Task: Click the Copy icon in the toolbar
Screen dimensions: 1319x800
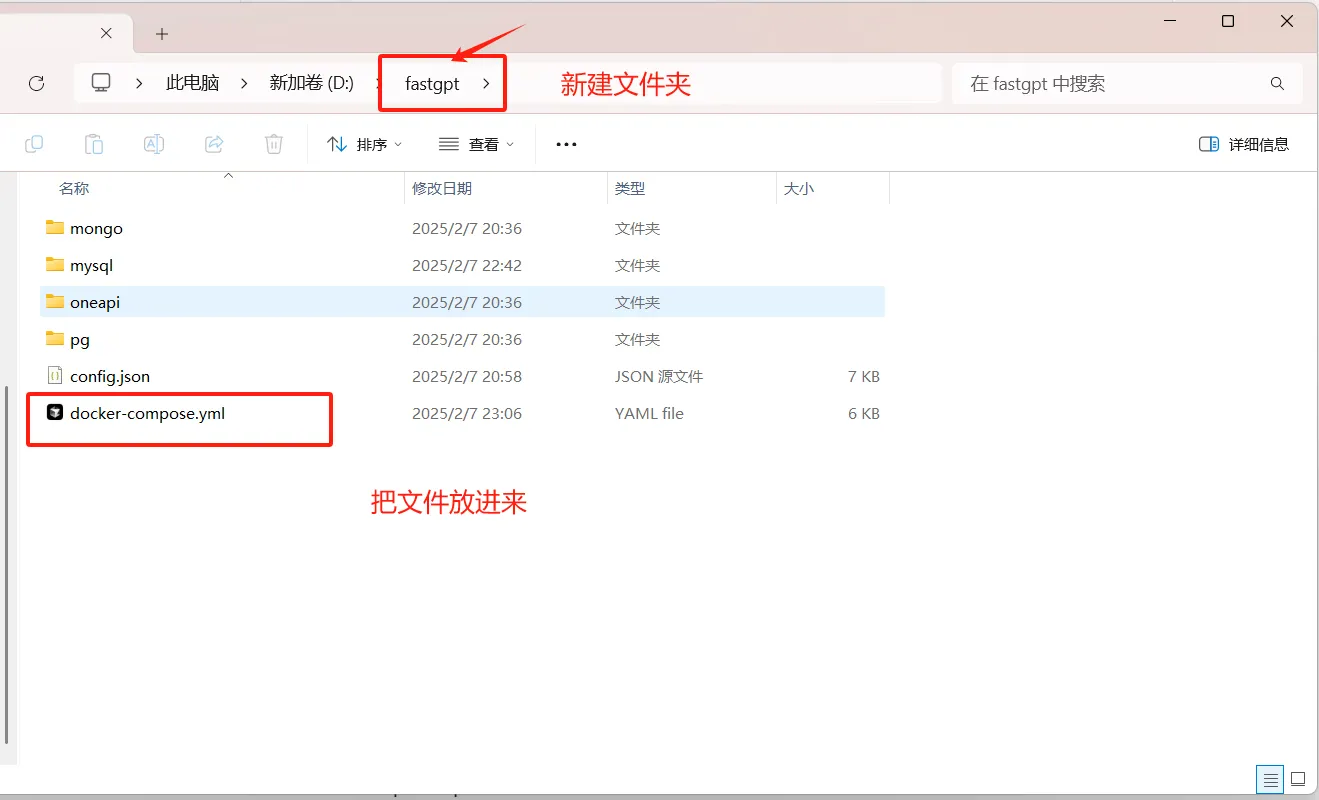Action: pos(34,144)
